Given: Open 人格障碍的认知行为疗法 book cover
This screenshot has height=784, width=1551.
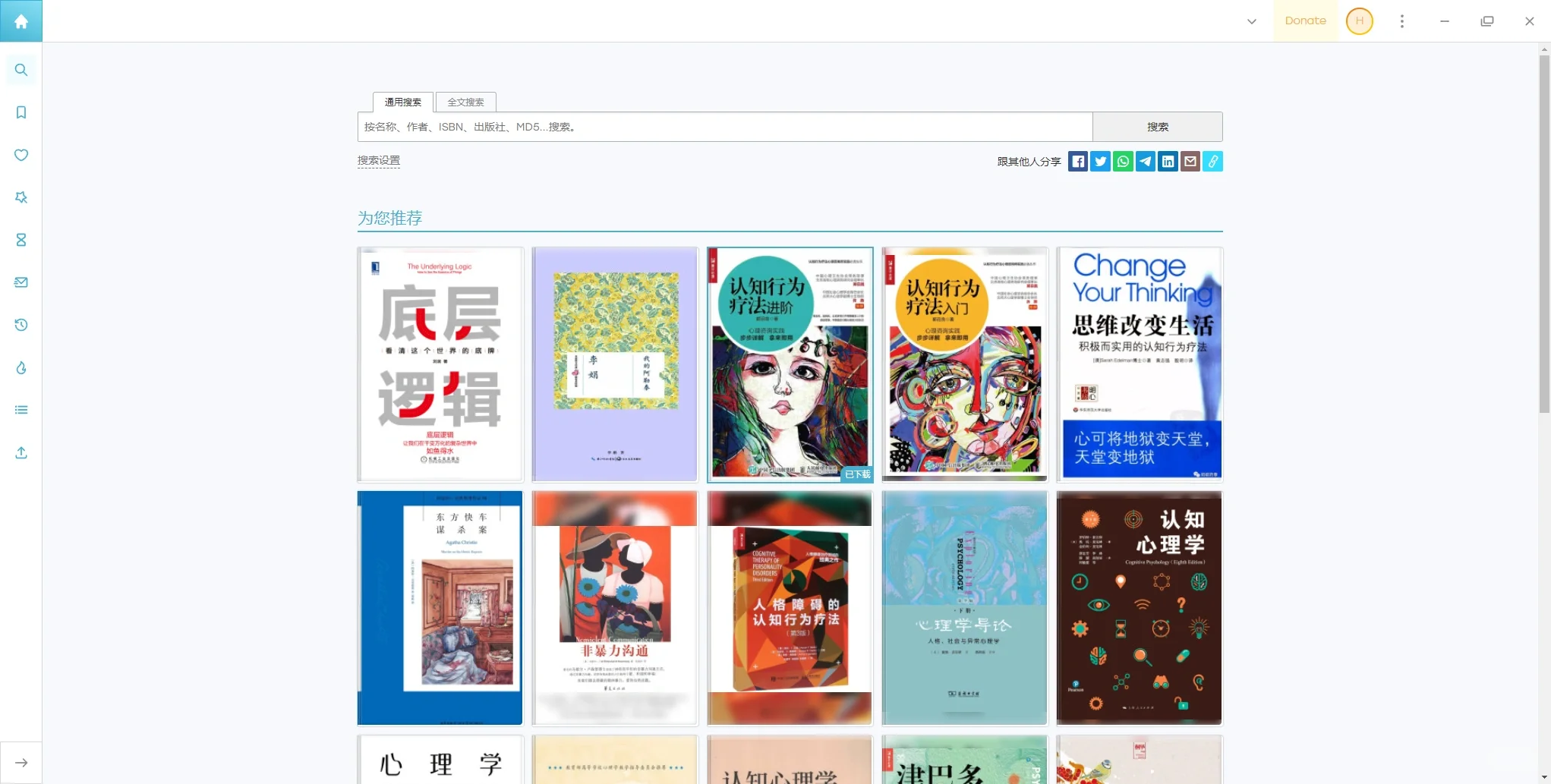Looking at the screenshot, I should pyautogui.click(x=790, y=608).
